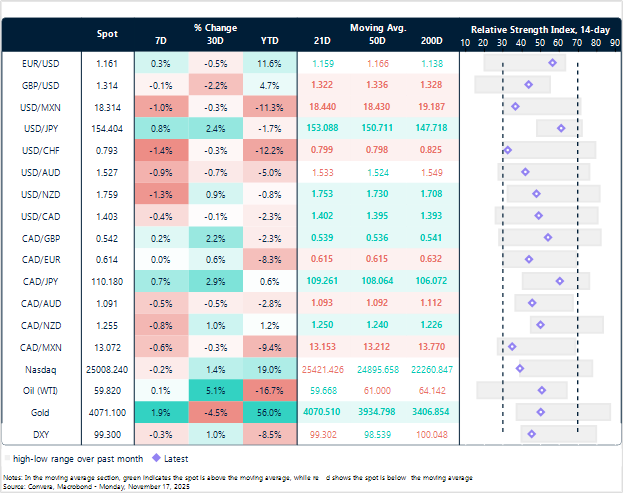Screen dimensions: 625x495
Task: Pick the Gold row RSI diamond
Action: (541, 411)
